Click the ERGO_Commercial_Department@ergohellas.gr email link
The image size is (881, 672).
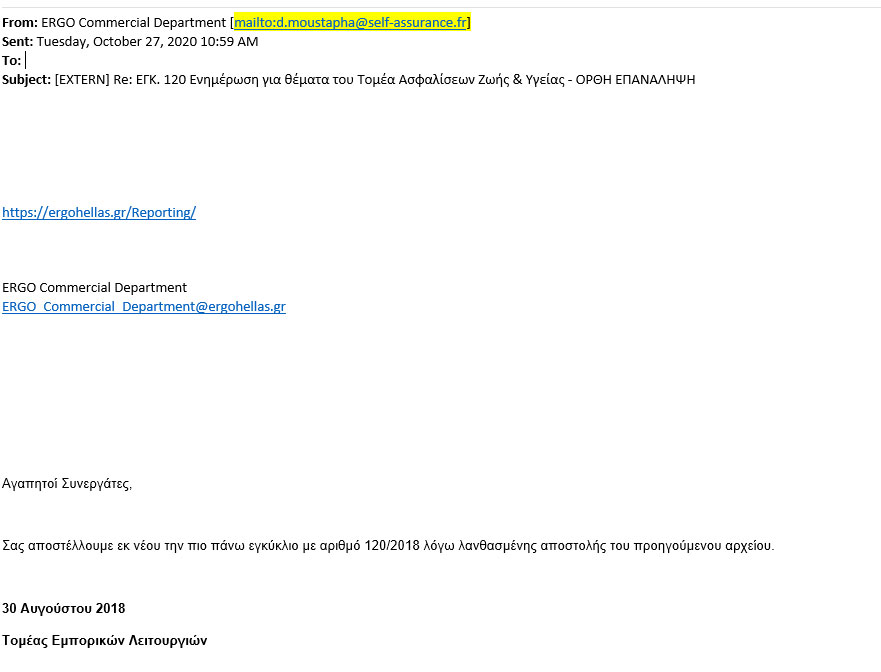144,306
